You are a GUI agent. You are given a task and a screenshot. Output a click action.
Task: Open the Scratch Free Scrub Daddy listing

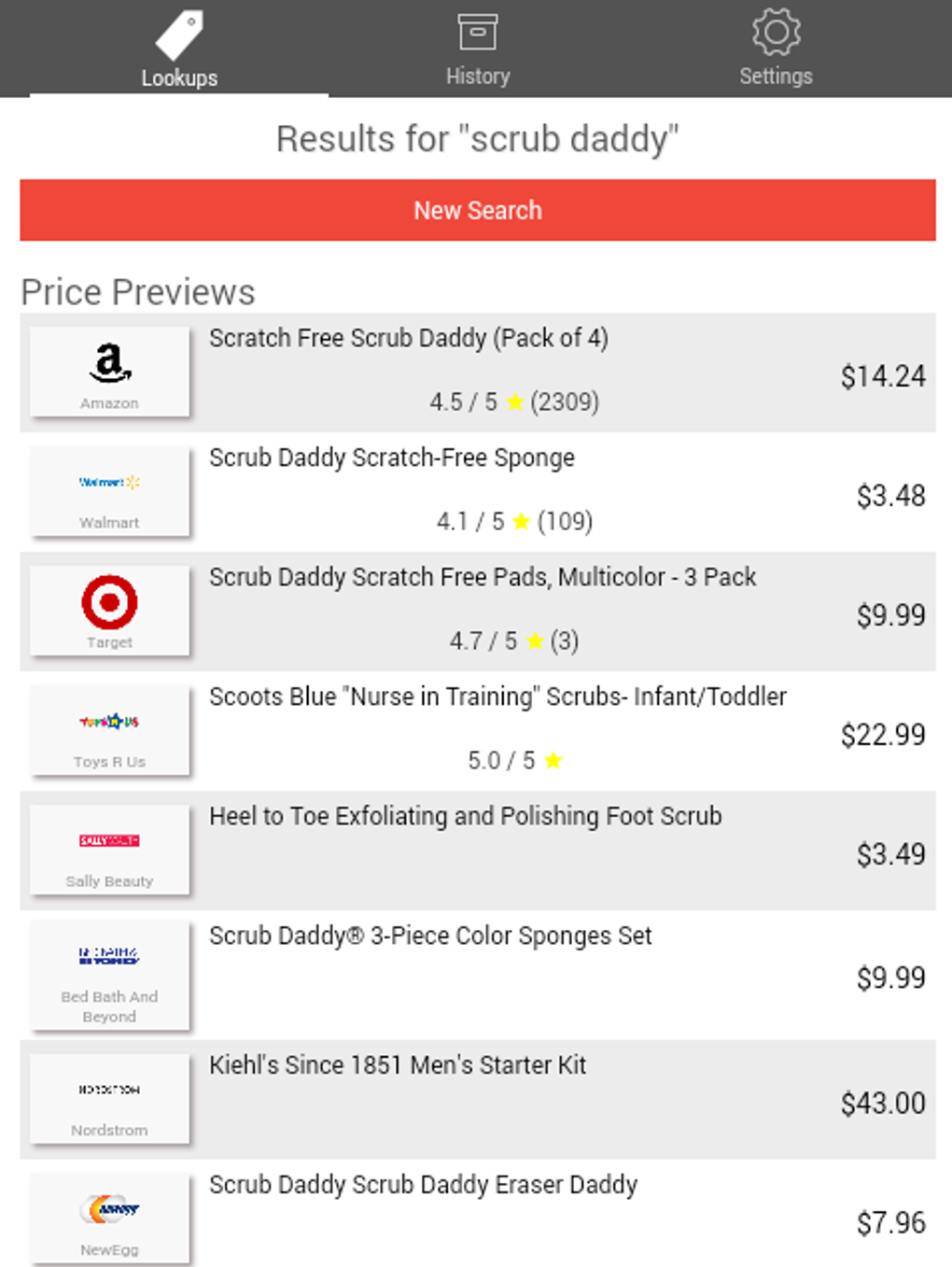(x=409, y=338)
